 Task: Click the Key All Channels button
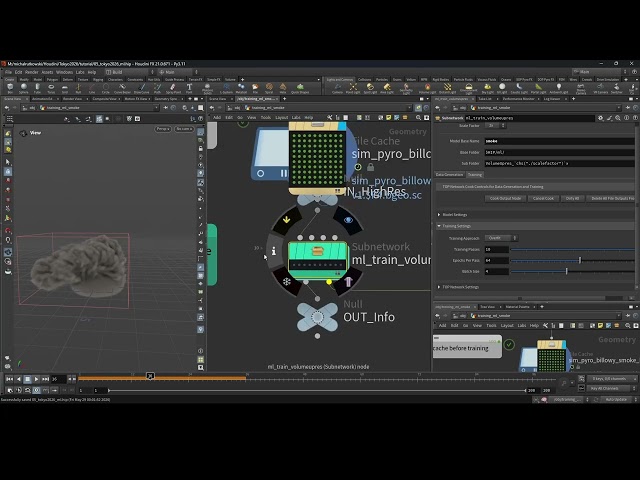click(x=608, y=389)
